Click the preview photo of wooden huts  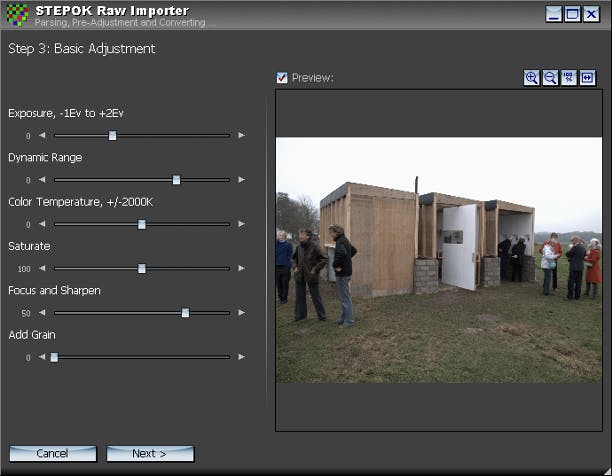[439, 260]
